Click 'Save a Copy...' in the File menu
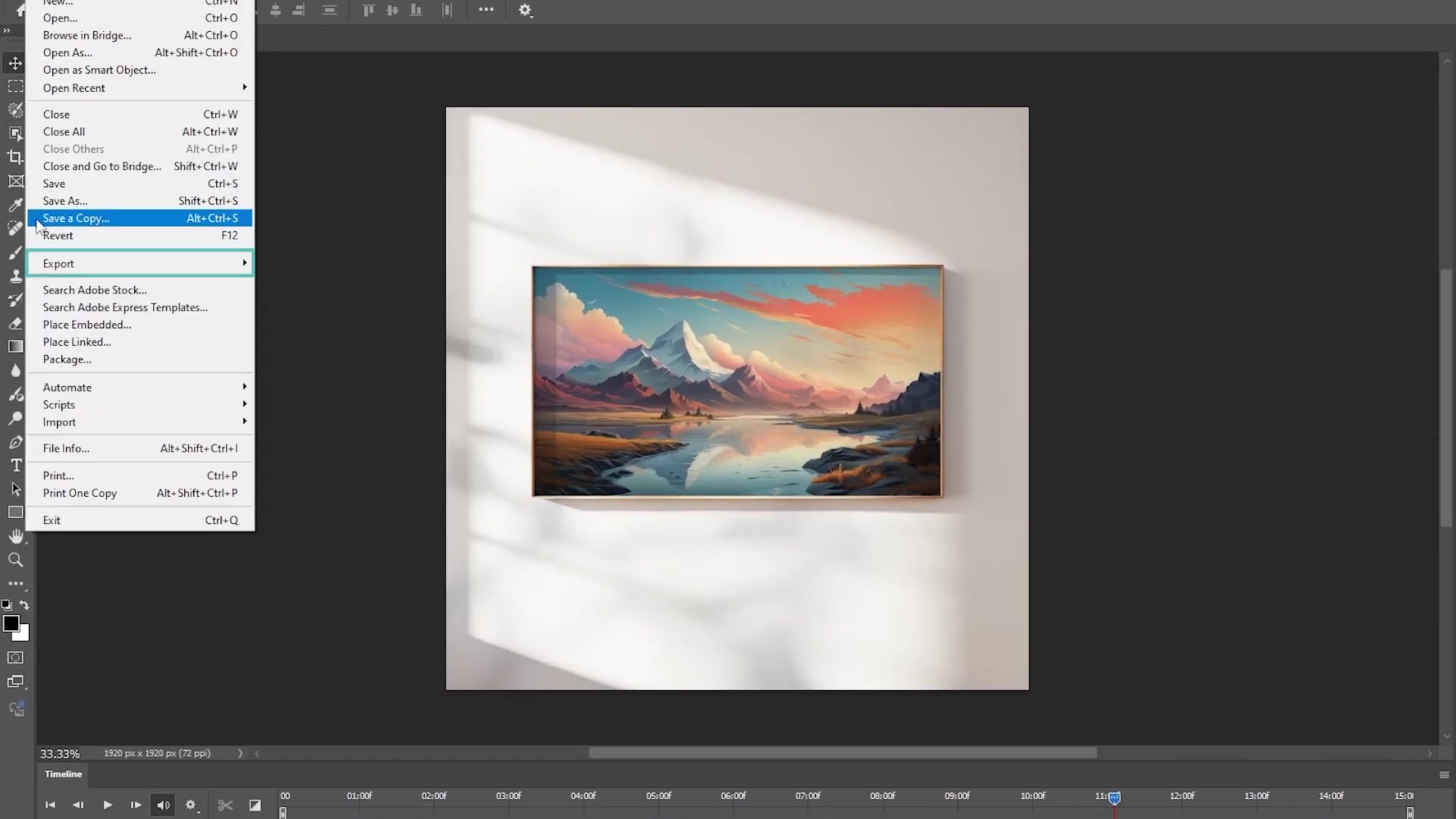The image size is (1456, 819). (140, 218)
